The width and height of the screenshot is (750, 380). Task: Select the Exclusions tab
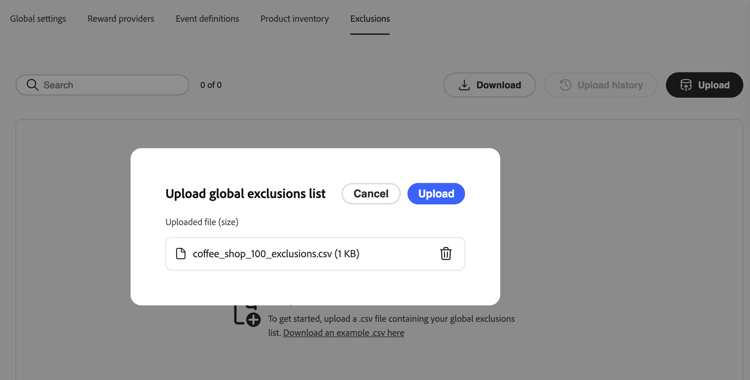click(370, 19)
